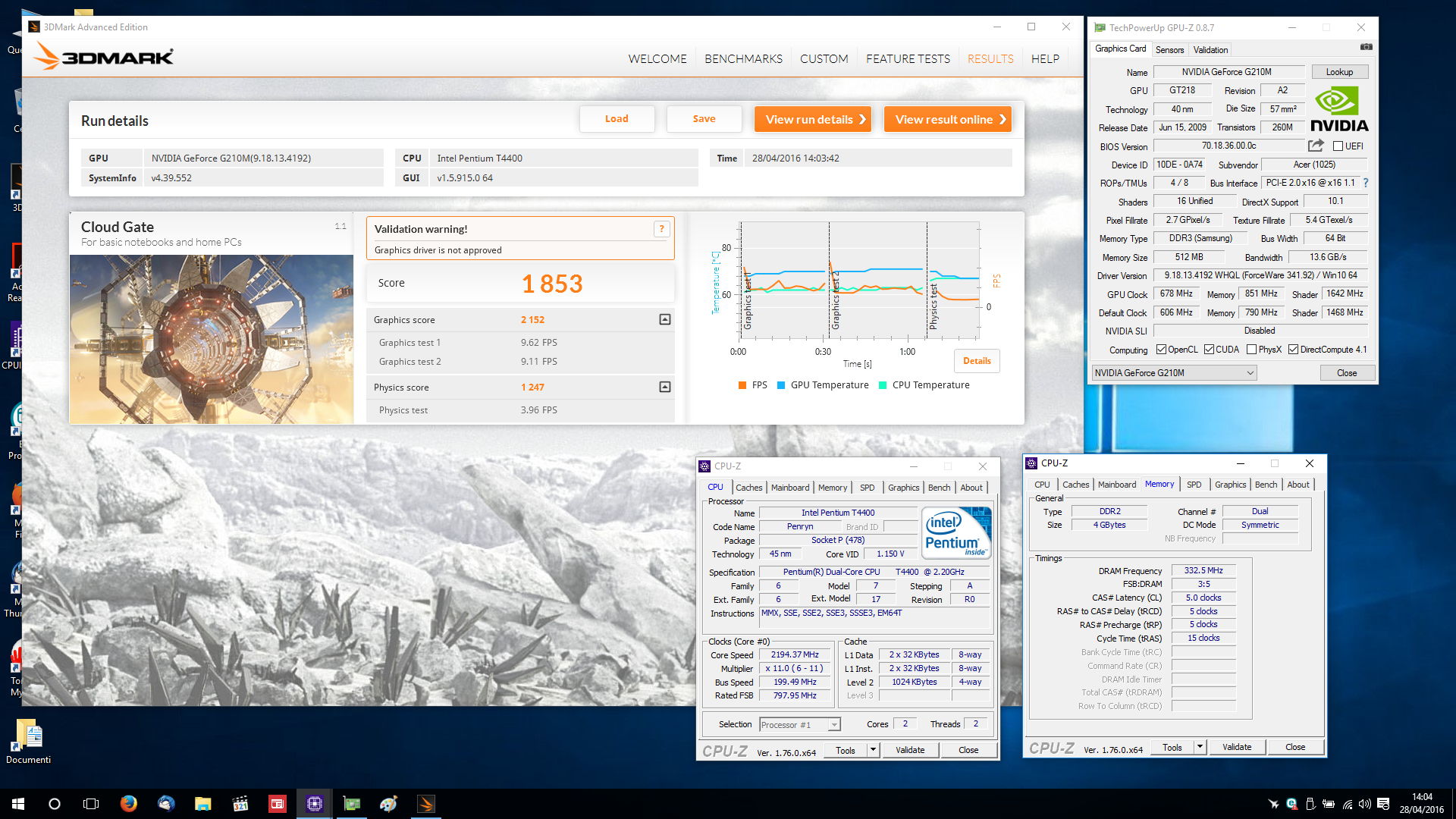This screenshot has width=1456, height=819.
Task: Collapse the Physics score section
Action: click(x=665, y=388)
